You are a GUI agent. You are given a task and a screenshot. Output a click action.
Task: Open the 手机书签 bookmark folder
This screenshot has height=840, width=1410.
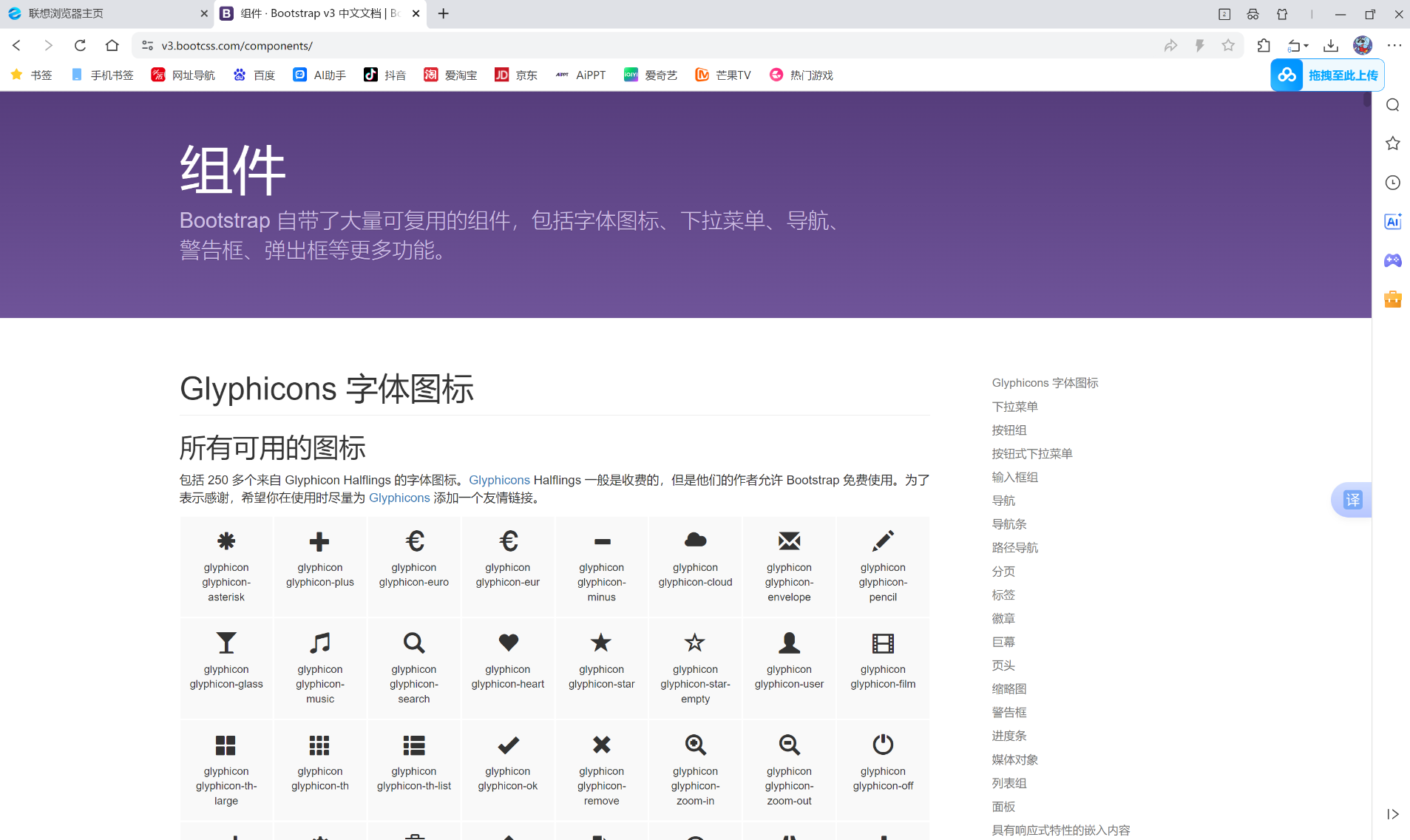click(x=102, y=75)
